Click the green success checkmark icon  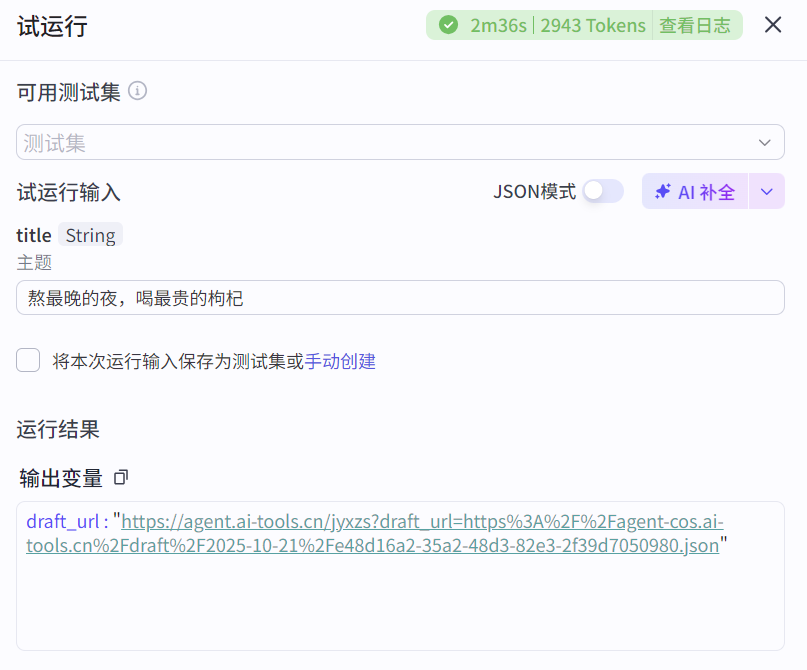point(449,25)
